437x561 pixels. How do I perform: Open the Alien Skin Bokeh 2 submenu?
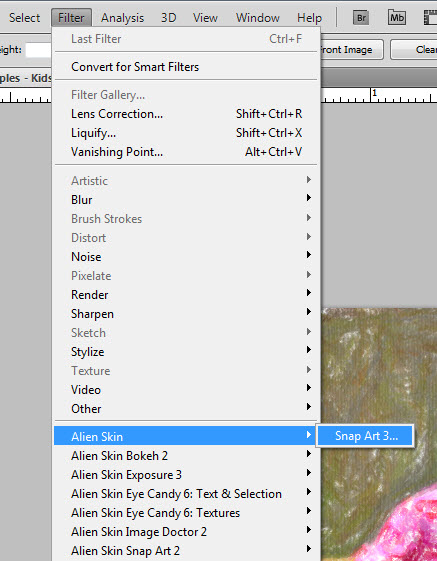pyautogui.click(x=186, y=456)
